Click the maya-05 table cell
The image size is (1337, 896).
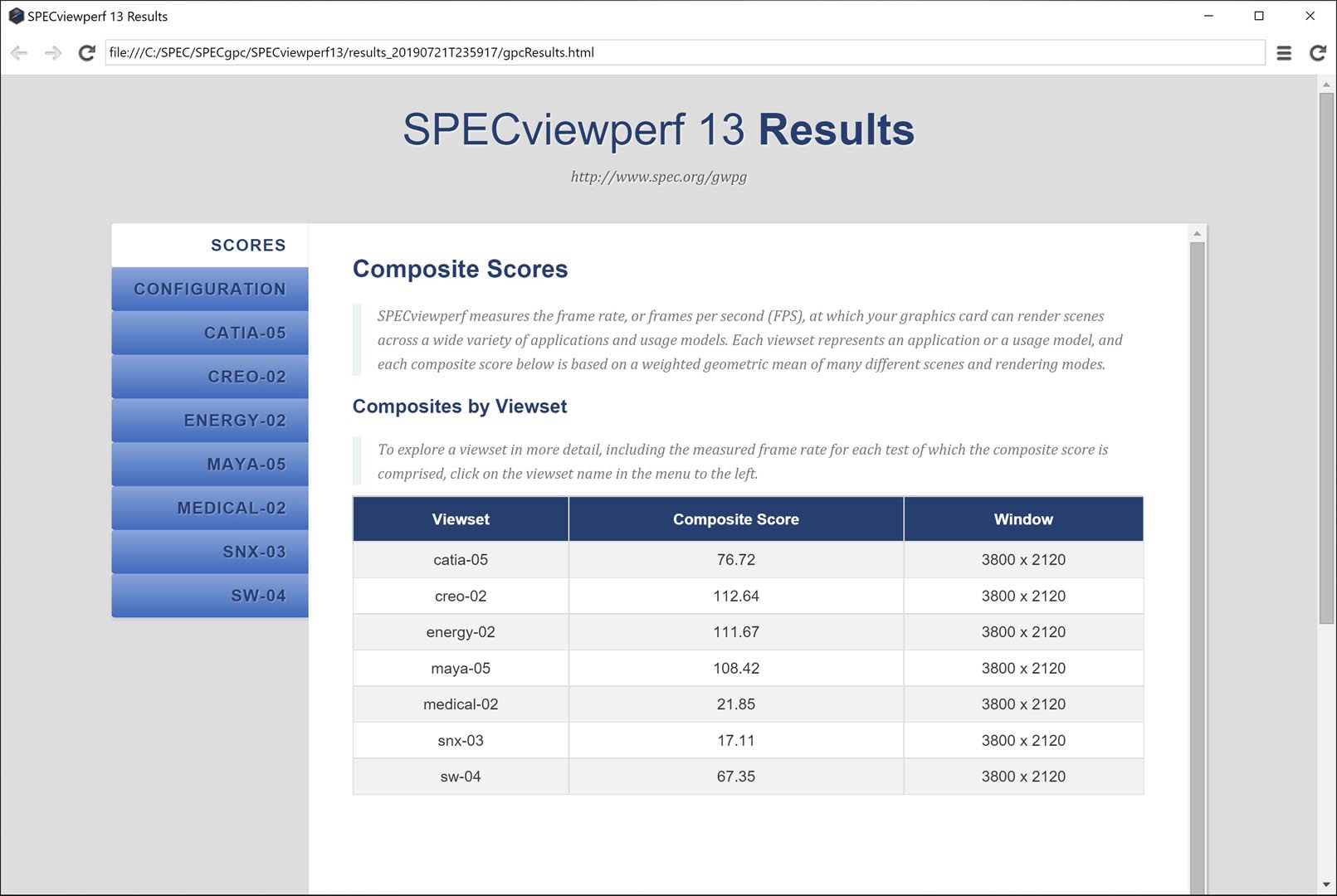coord(461,669)
